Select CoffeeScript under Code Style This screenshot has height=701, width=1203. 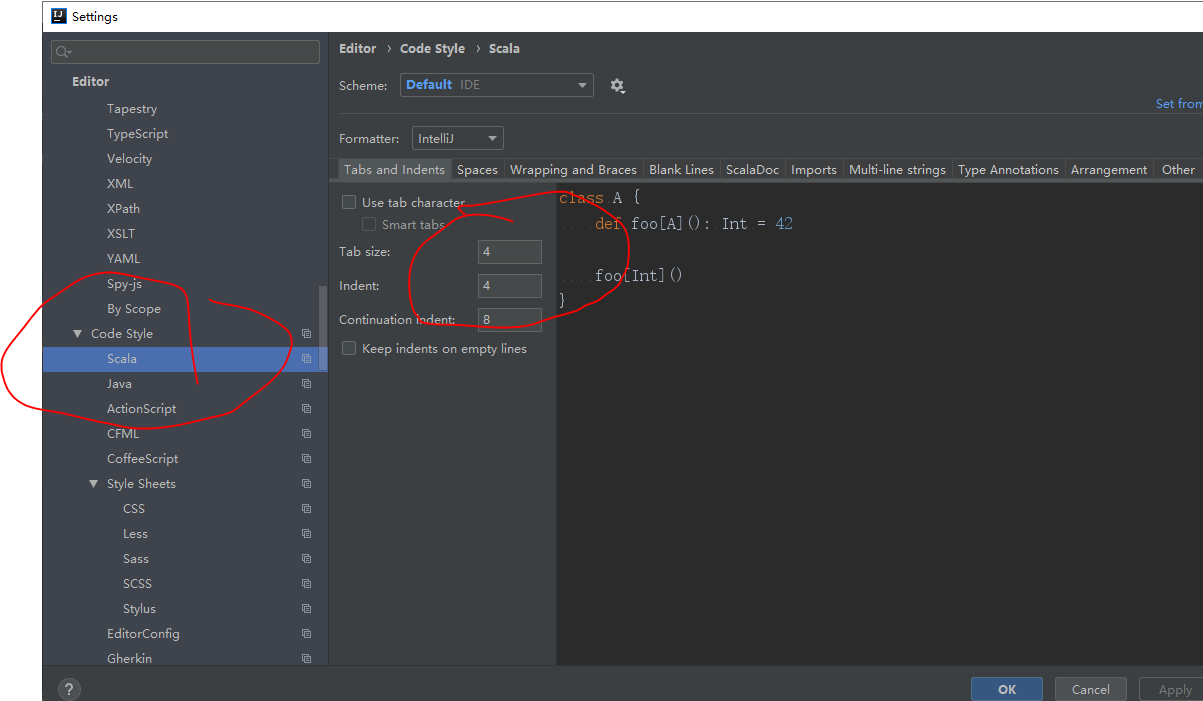click(142, 459)
